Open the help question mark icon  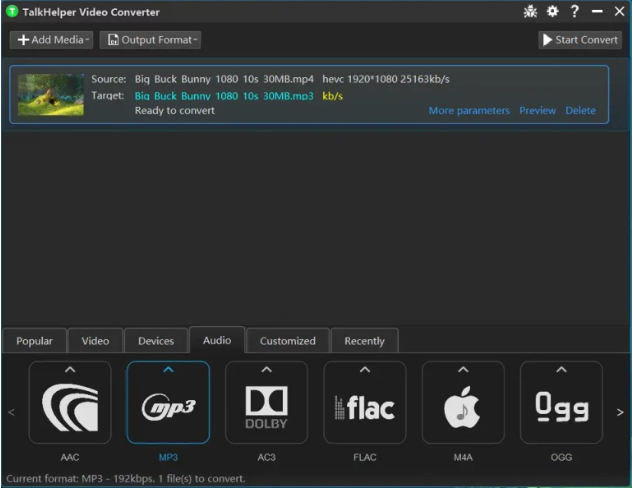coord(574,11)
